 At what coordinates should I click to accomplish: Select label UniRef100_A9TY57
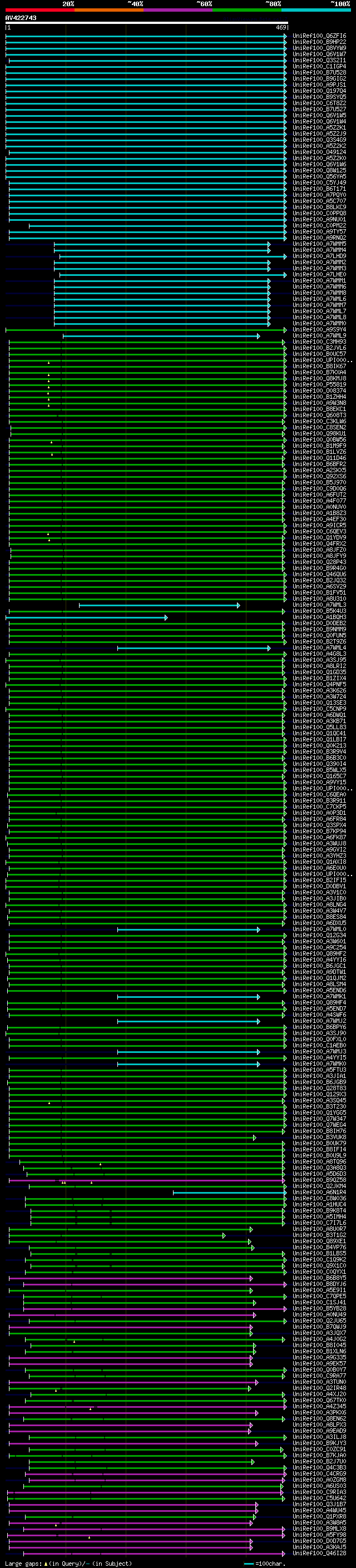click(x=319, y=233)
